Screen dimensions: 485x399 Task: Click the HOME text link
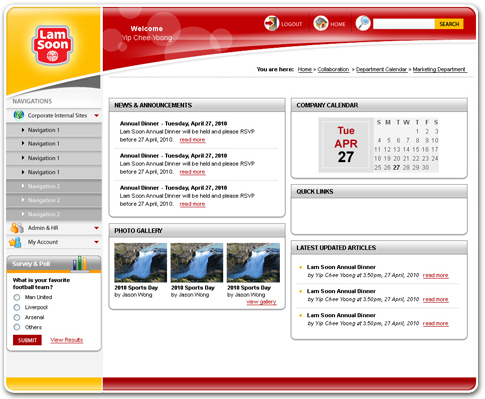point(338,24)
